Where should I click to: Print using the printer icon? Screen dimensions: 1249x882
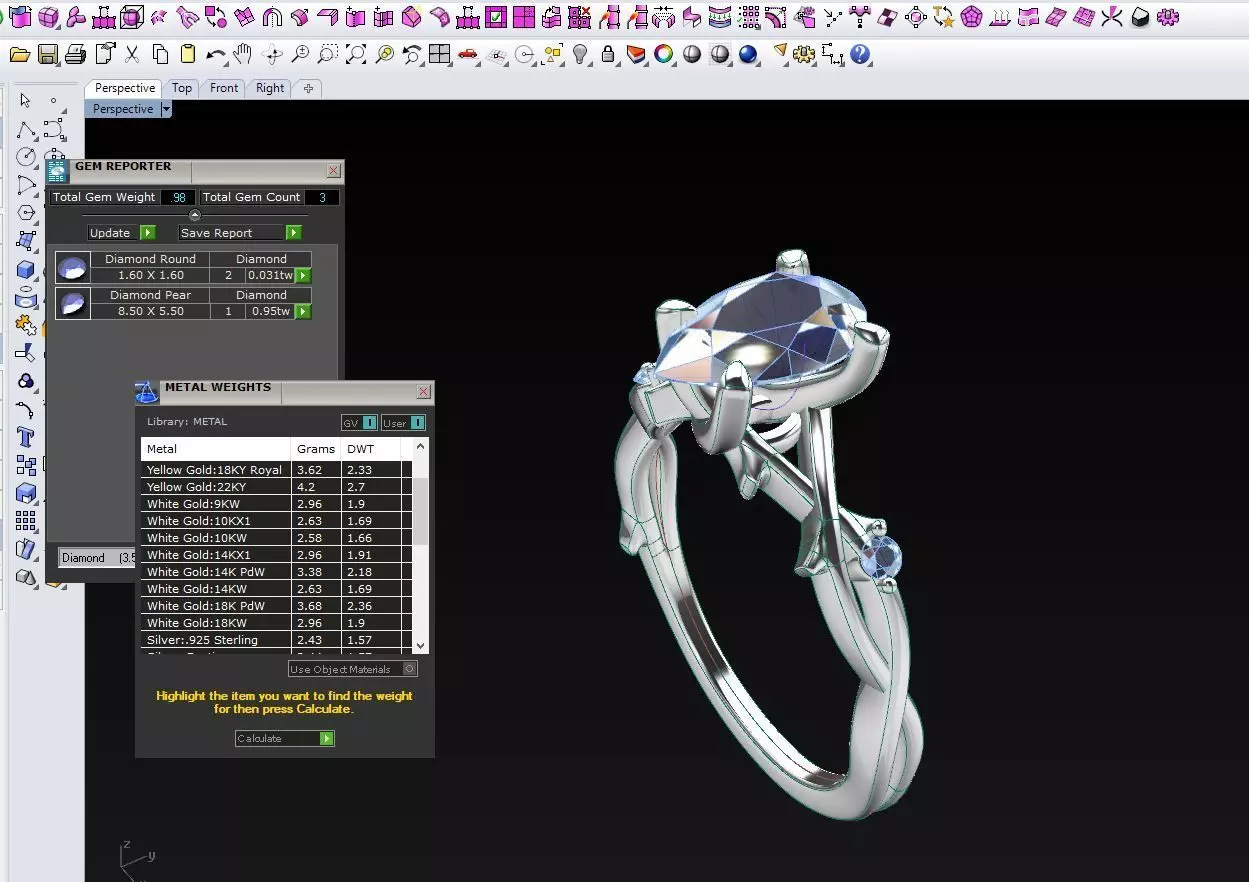(77, 55)
